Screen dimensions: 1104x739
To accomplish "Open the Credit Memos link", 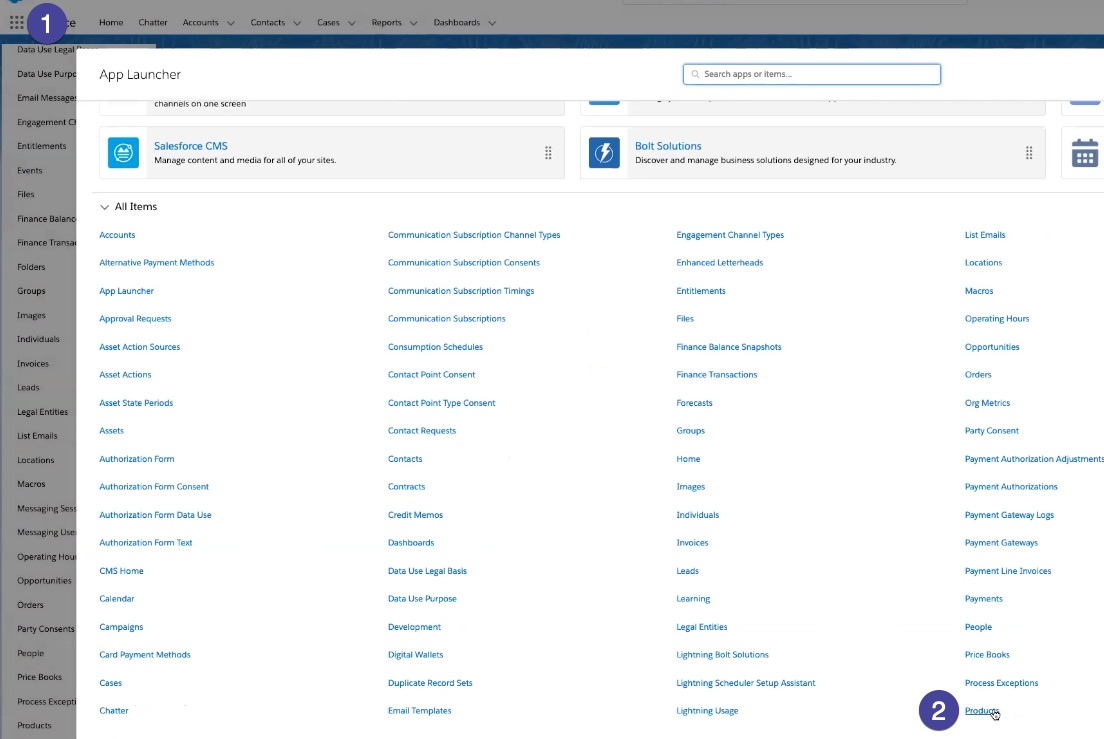I will (x=415, y=515).
